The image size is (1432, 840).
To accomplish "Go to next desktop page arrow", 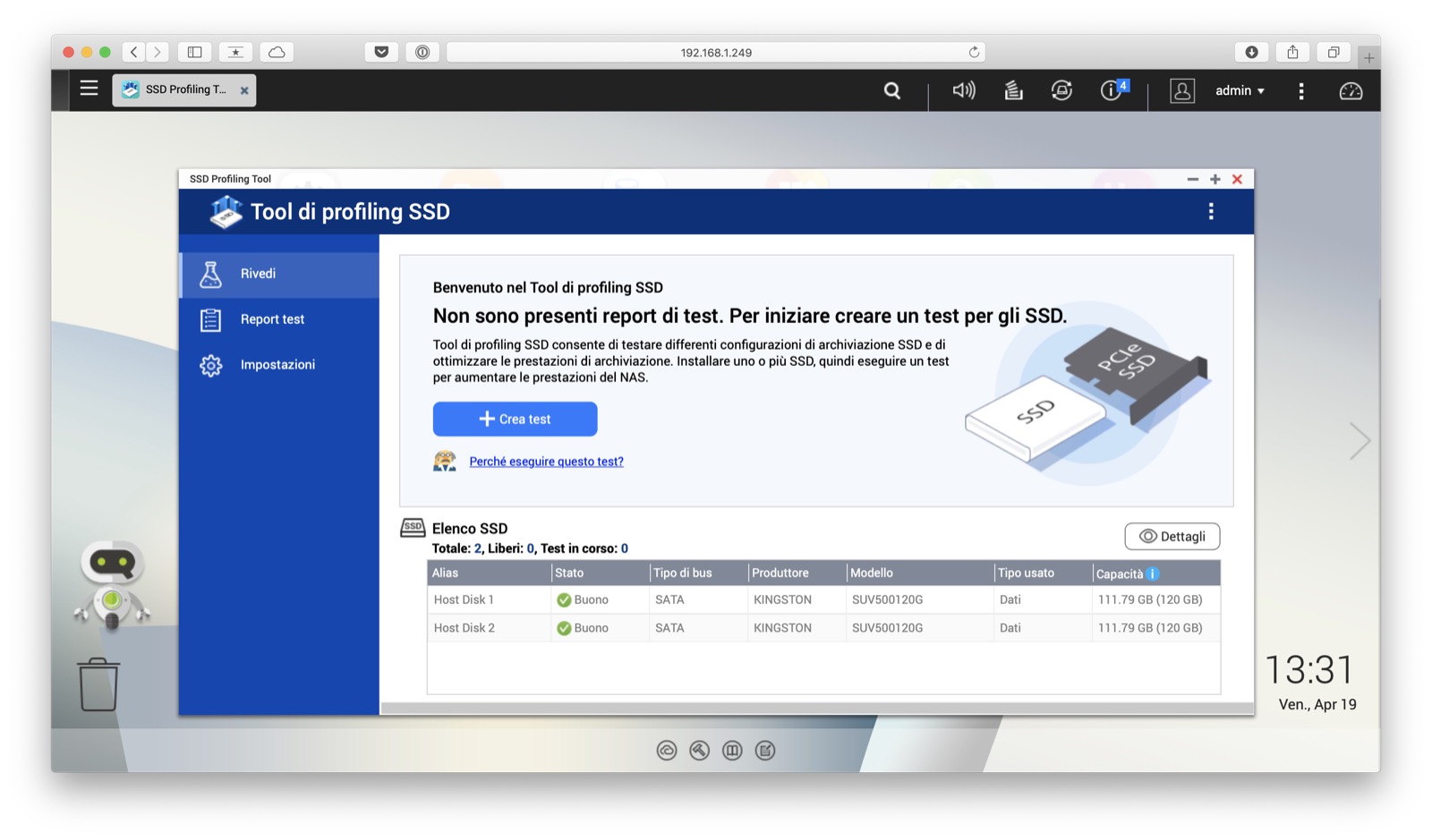I will [1360, 441].
